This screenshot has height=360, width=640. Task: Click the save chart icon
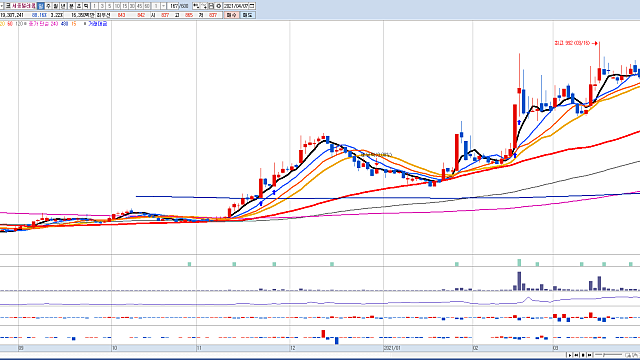coord(211,6)
